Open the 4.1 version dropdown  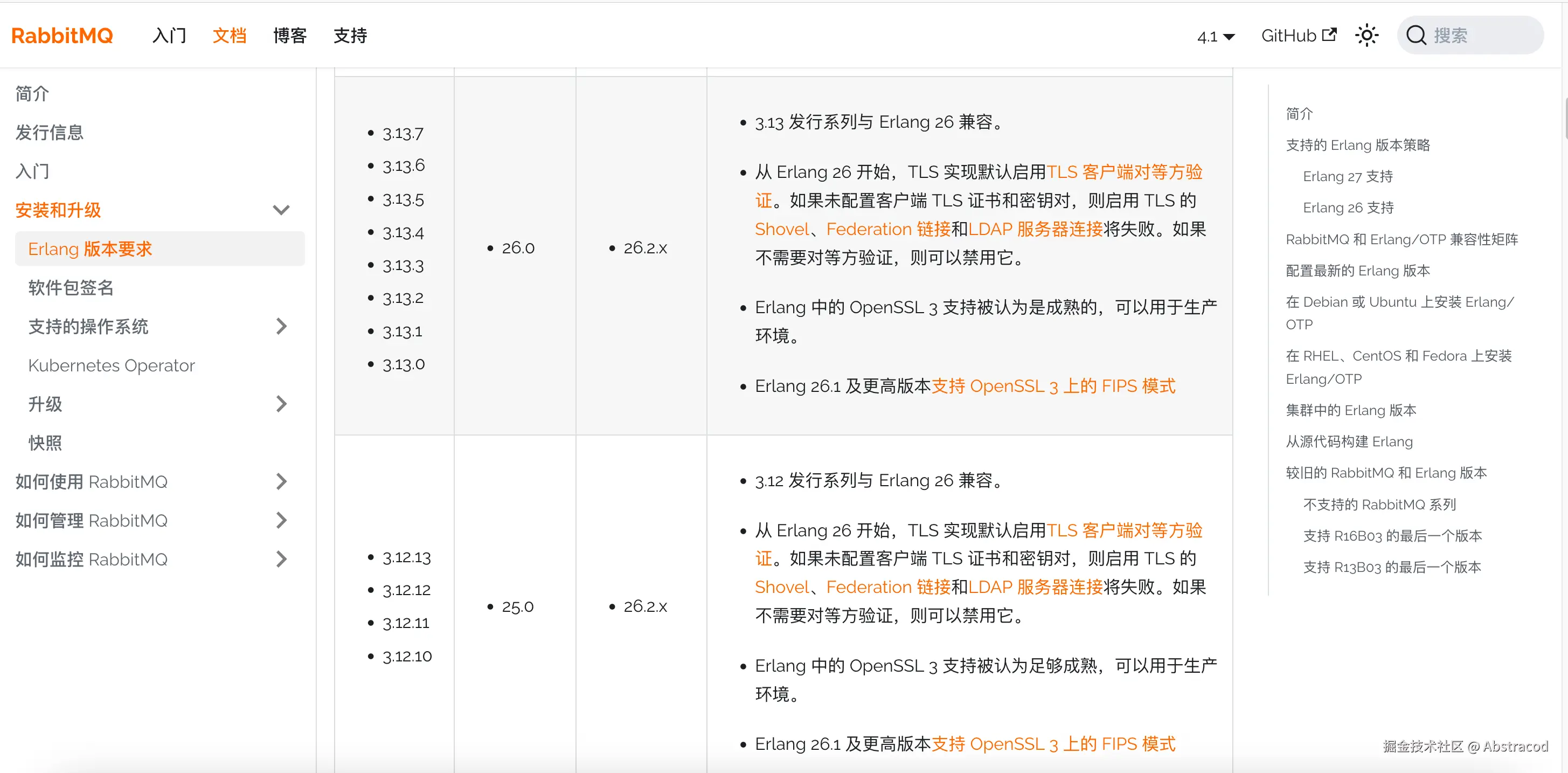click(1216, 37)
